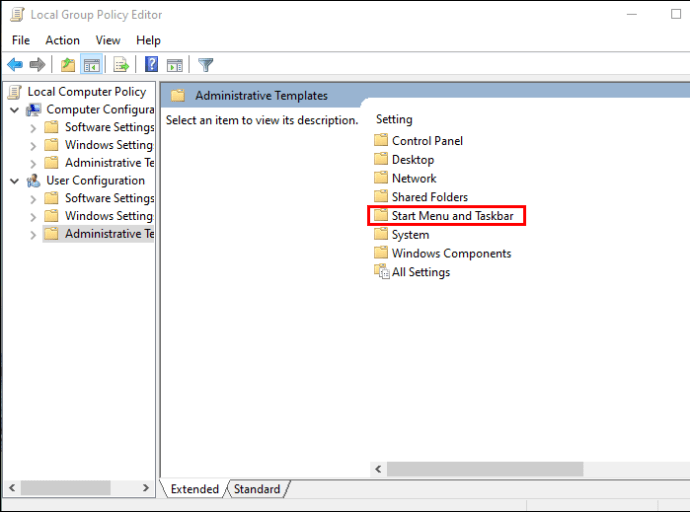Expand Administrative Templates under User Configuration
Image resolution: width=690 pixels, height=512 pixels.
coord(33,235)
